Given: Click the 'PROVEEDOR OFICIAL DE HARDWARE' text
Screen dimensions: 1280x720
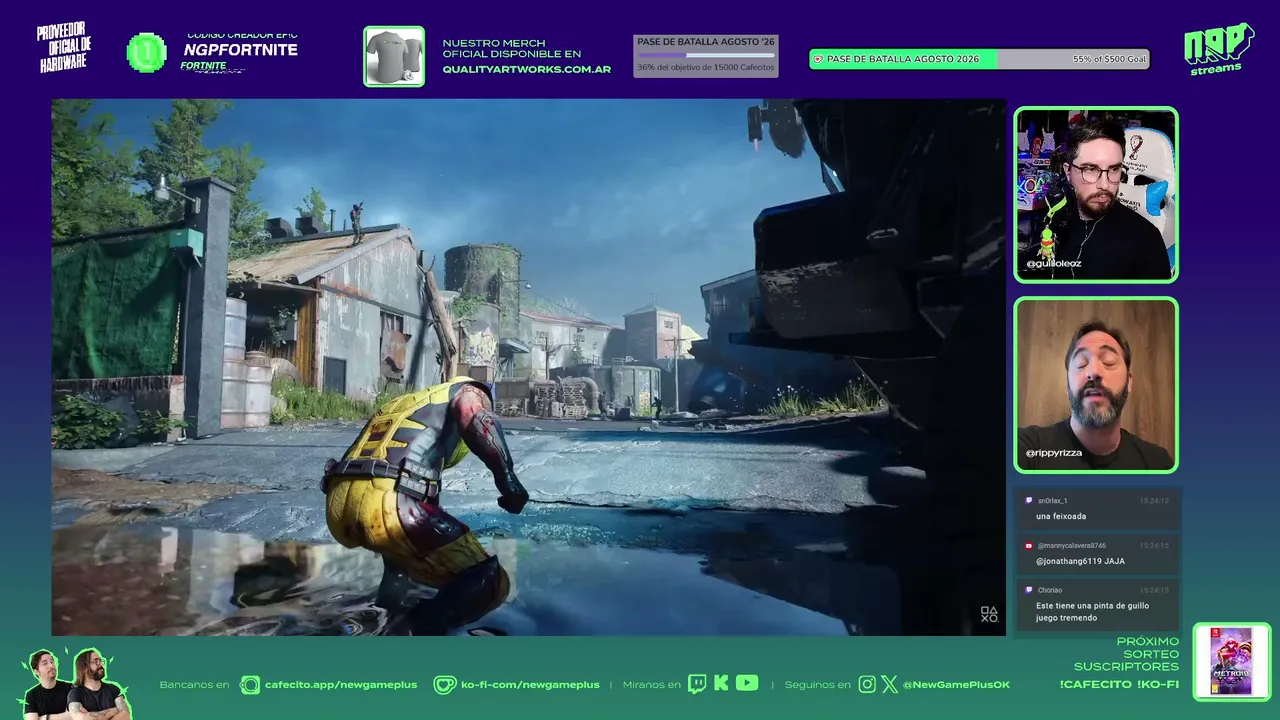Looking at the screenshot, I should coord(66,48).
